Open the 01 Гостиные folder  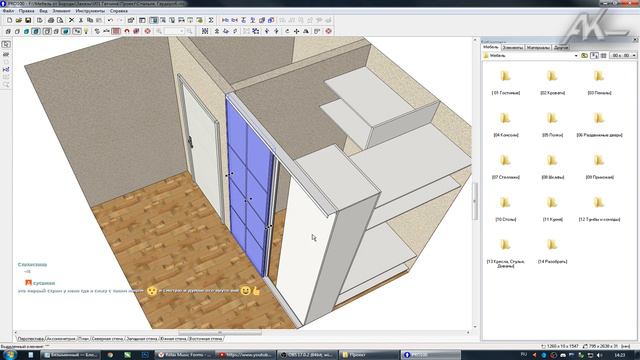(506, 82)
